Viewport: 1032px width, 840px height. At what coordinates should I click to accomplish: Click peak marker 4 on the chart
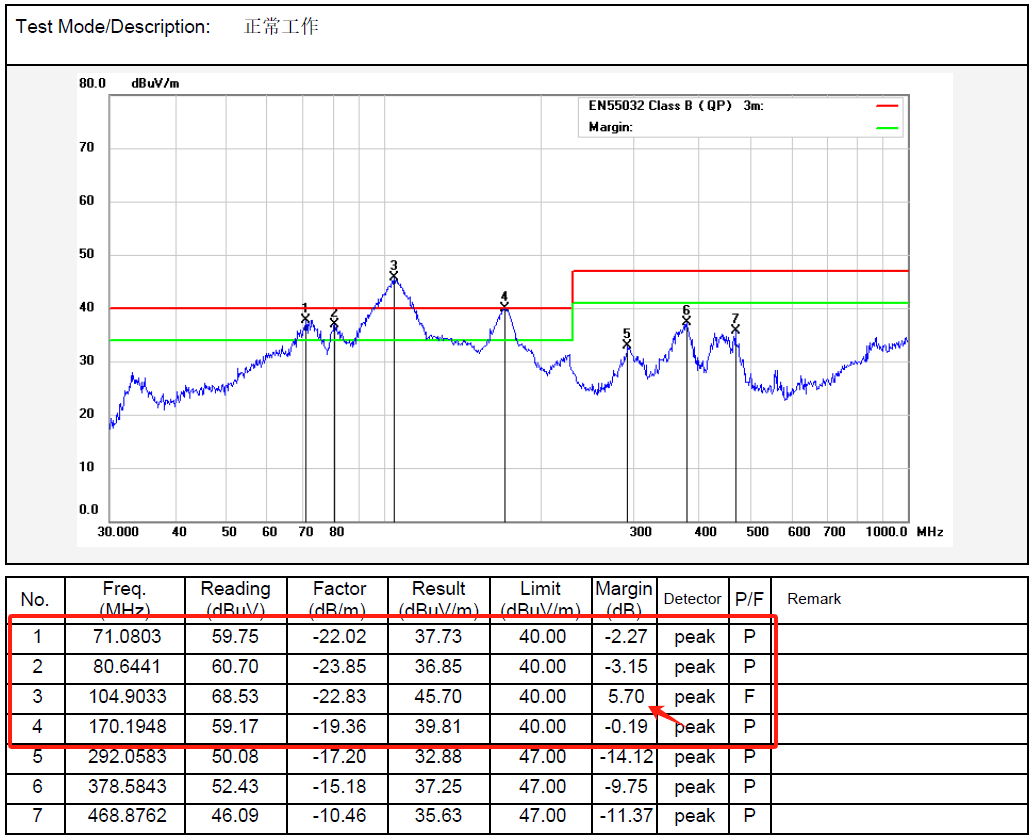pyautogui.click(x=505, y=307)
